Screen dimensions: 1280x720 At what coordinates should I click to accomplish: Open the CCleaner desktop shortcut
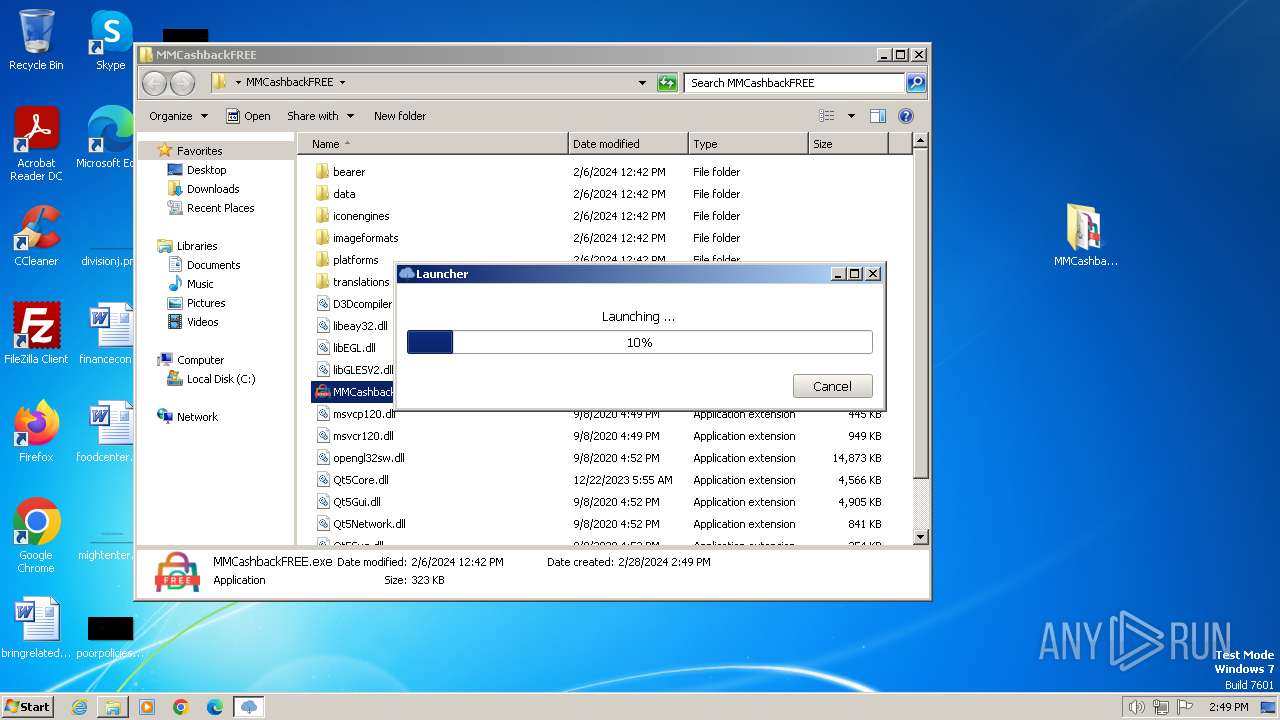(x=36, y=236)
